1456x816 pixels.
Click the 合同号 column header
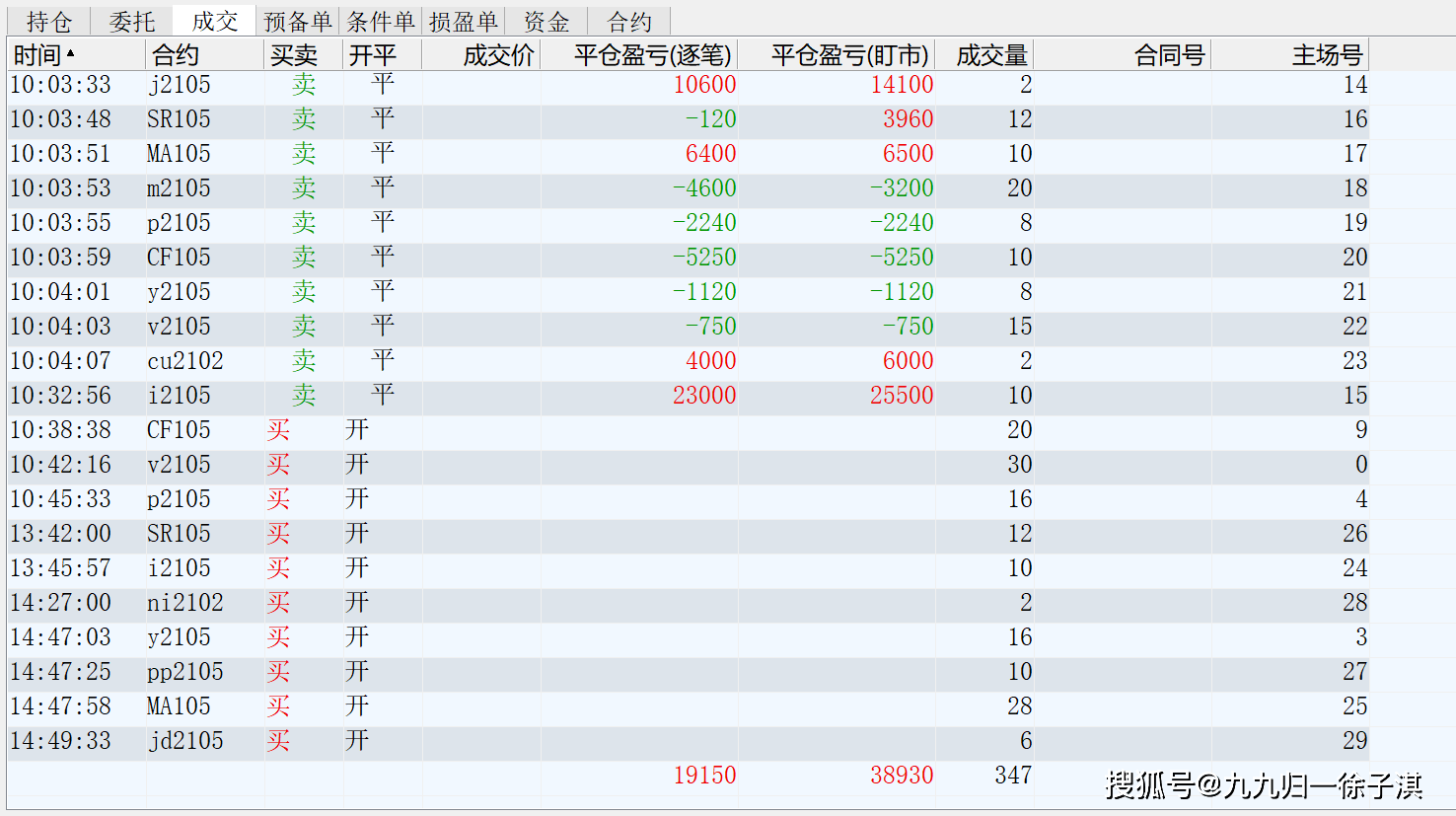coord(1123,55)
